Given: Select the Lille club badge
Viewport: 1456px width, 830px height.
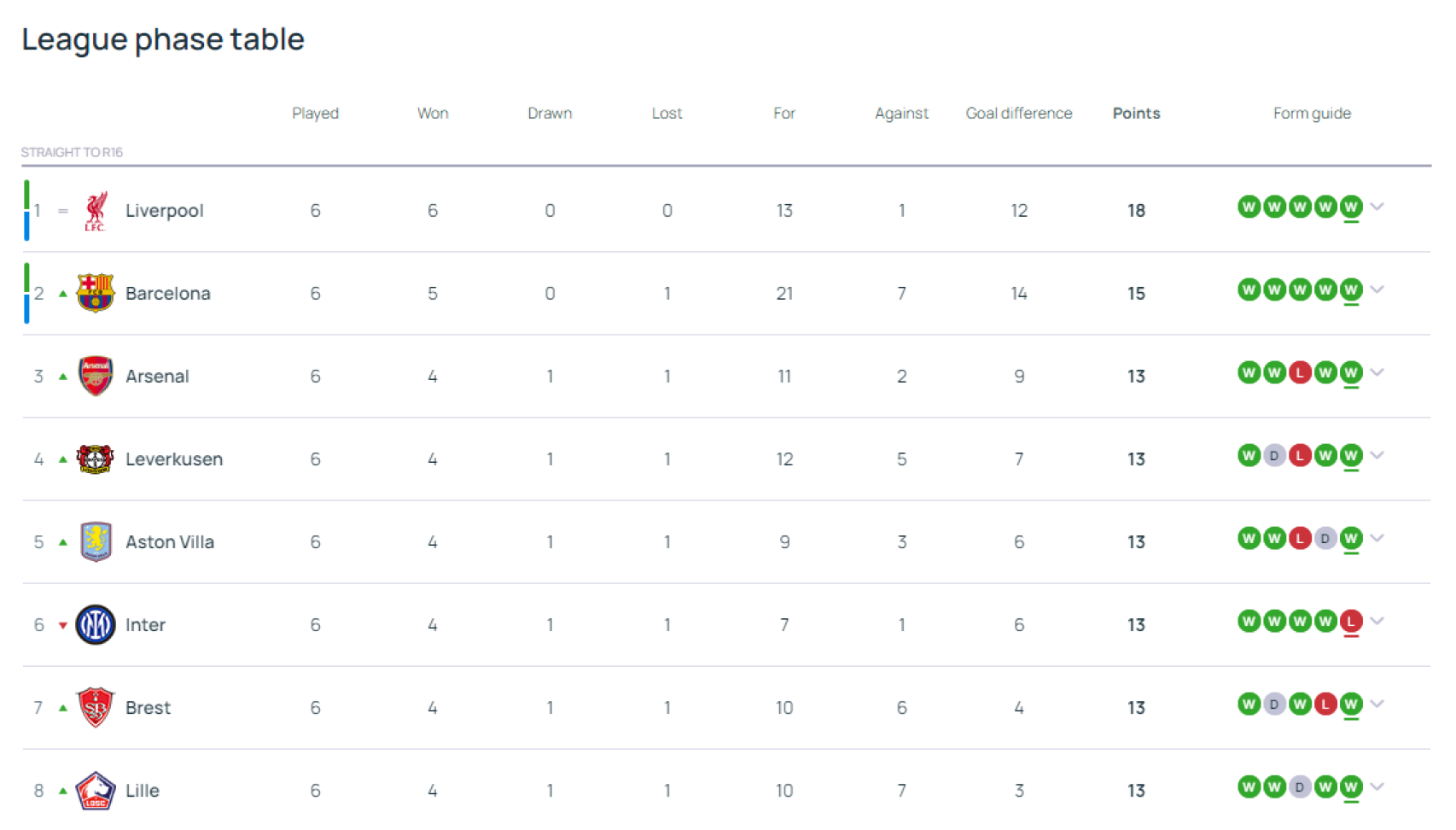Looking at the screenshot, I should click(96, 790).
